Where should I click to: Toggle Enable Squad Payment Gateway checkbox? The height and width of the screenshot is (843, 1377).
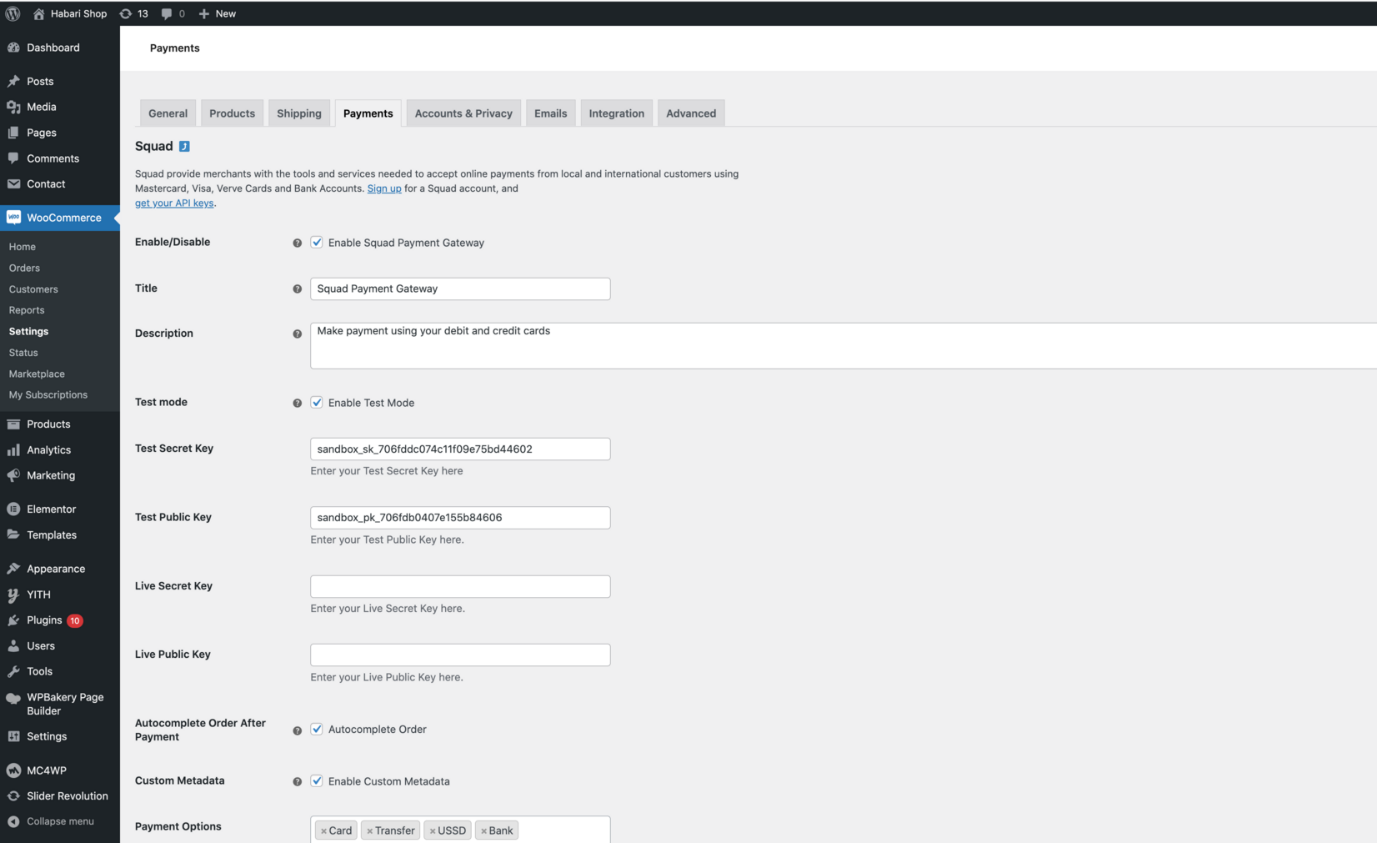317,242
